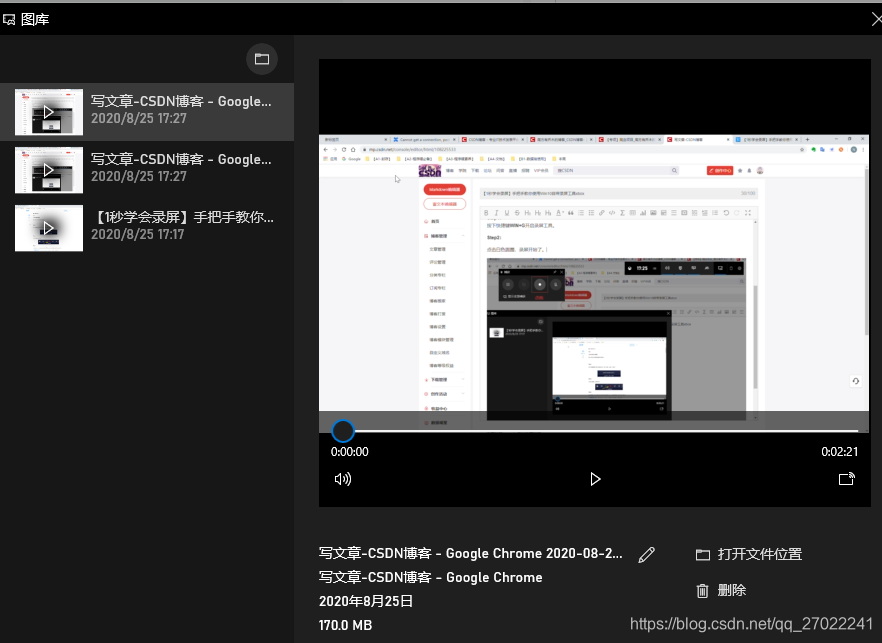Click the second 写文章-CSDN博客 title in the list
This screenshot has width=882, height=643.
(181, 159)
